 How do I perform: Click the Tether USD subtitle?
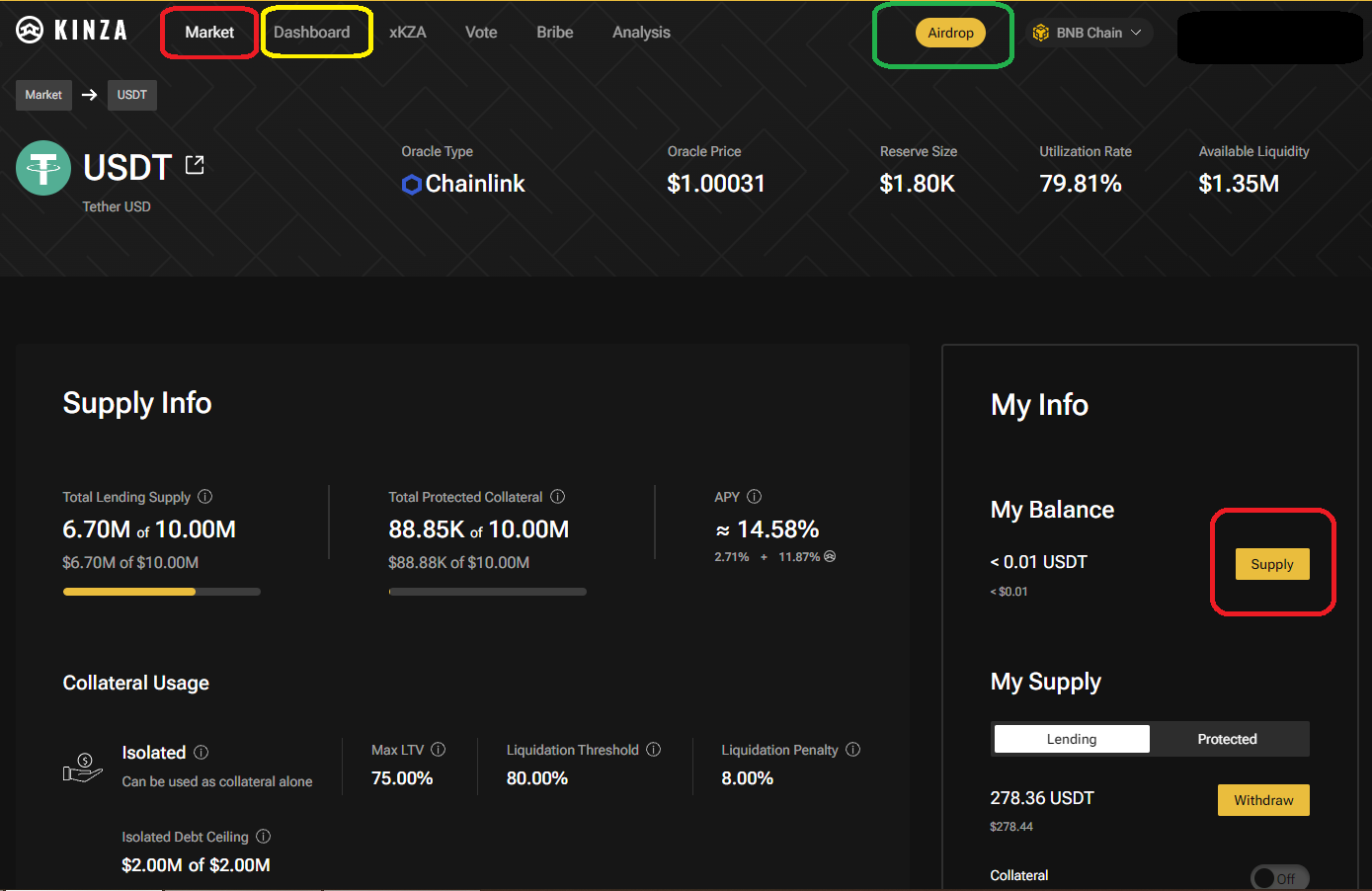point(117,206)
